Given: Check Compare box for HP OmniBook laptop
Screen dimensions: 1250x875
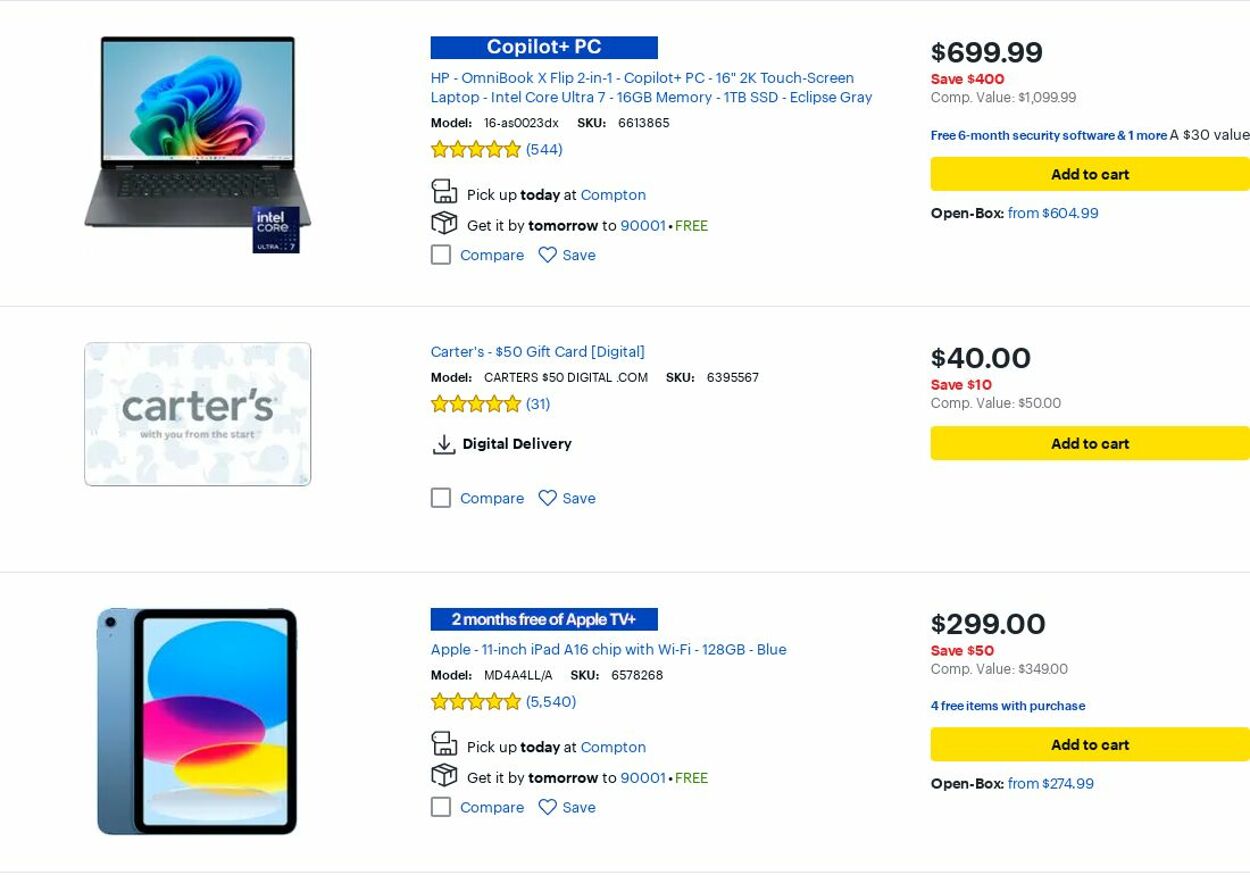Looking at the screenshot, I should (441, 255).
